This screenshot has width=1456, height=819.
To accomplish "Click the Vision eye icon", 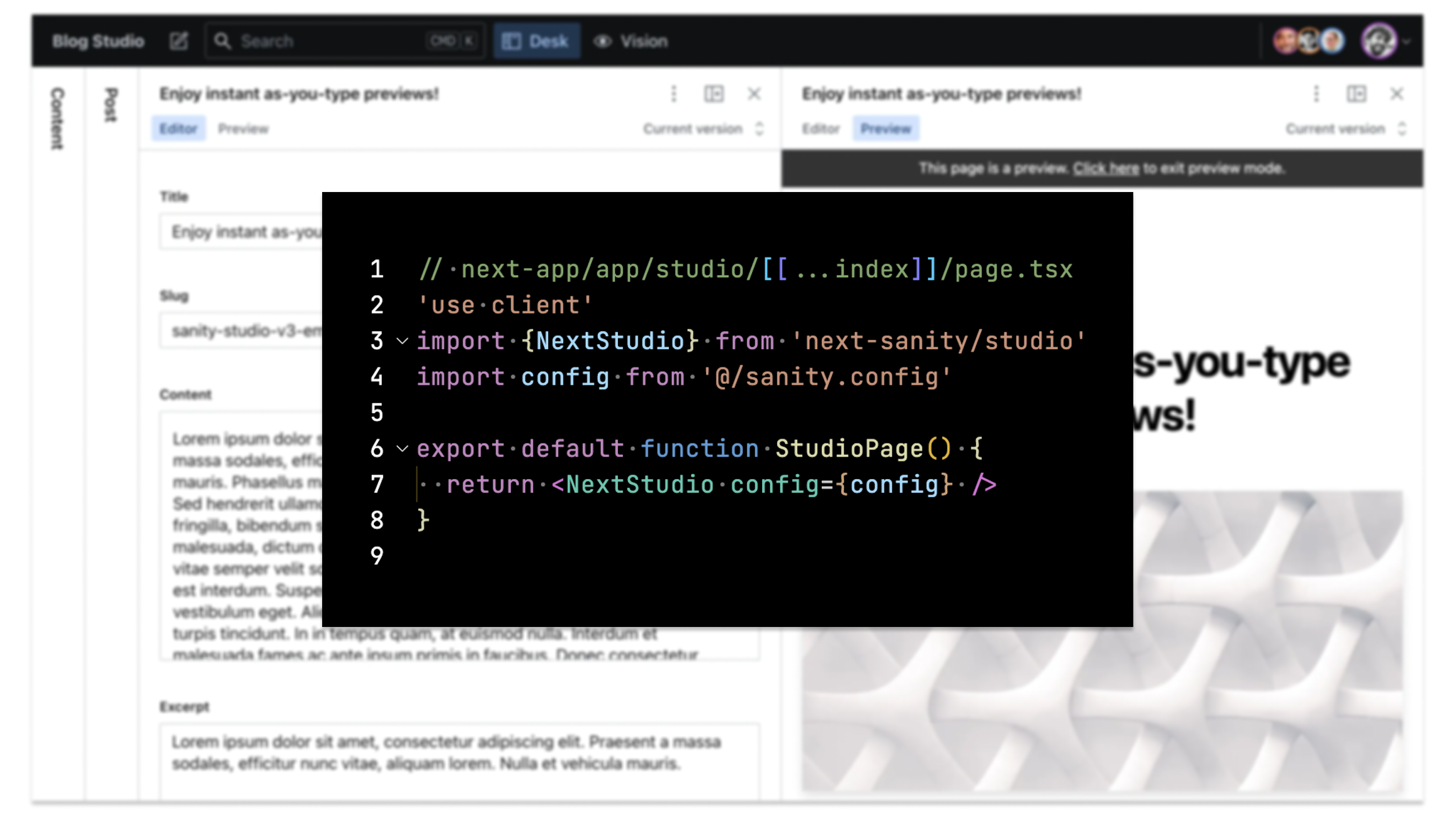I will coord(603,41).
